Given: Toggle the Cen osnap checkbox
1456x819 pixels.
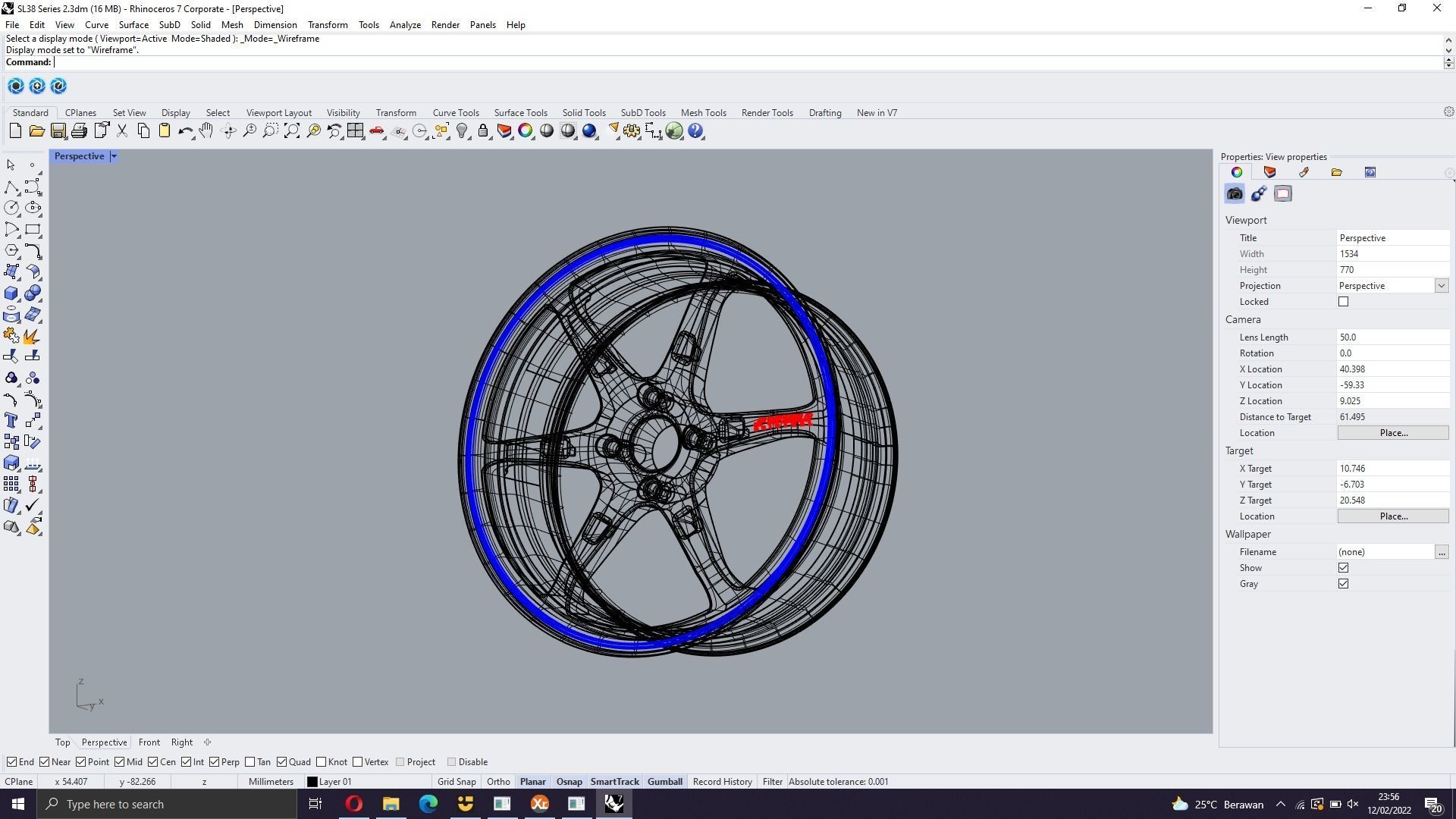Looking at the screenshot, I should 152,762.
